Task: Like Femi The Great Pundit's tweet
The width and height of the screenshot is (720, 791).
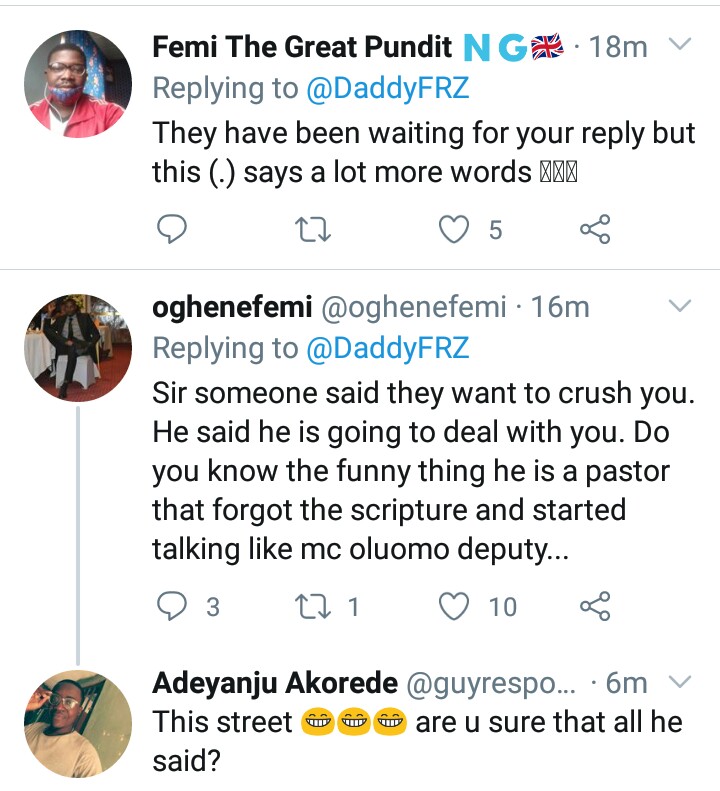Action: (x=456, y=231)
